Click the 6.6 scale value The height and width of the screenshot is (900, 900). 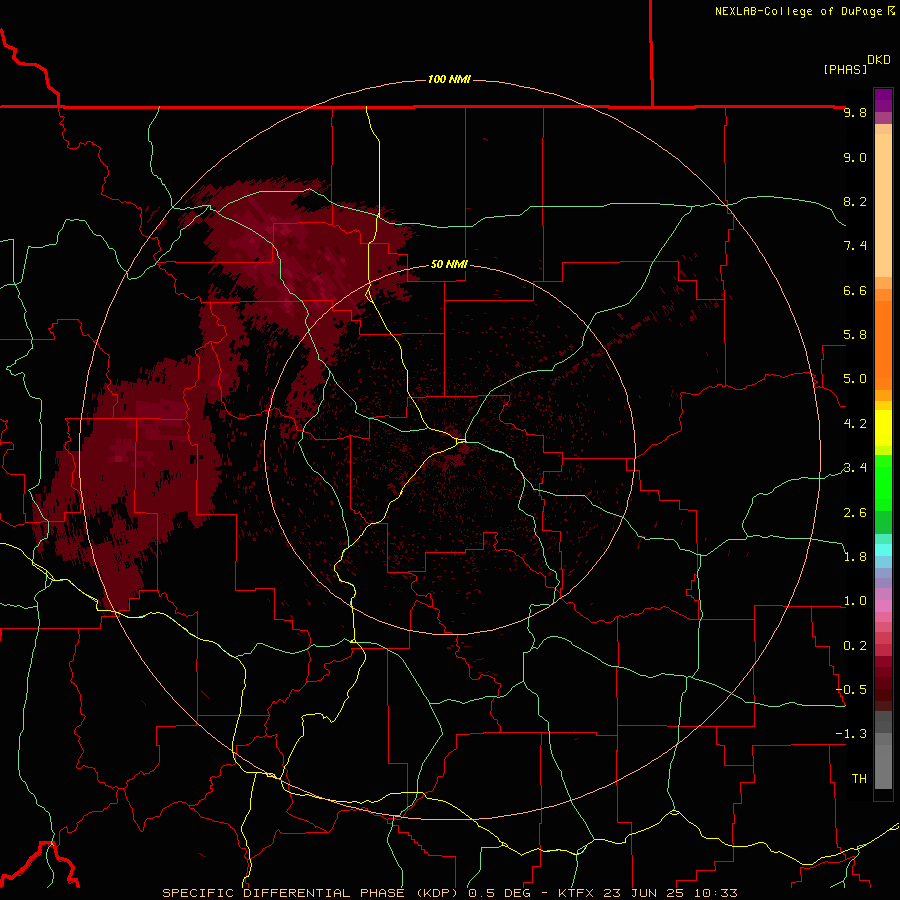[855, 290]
